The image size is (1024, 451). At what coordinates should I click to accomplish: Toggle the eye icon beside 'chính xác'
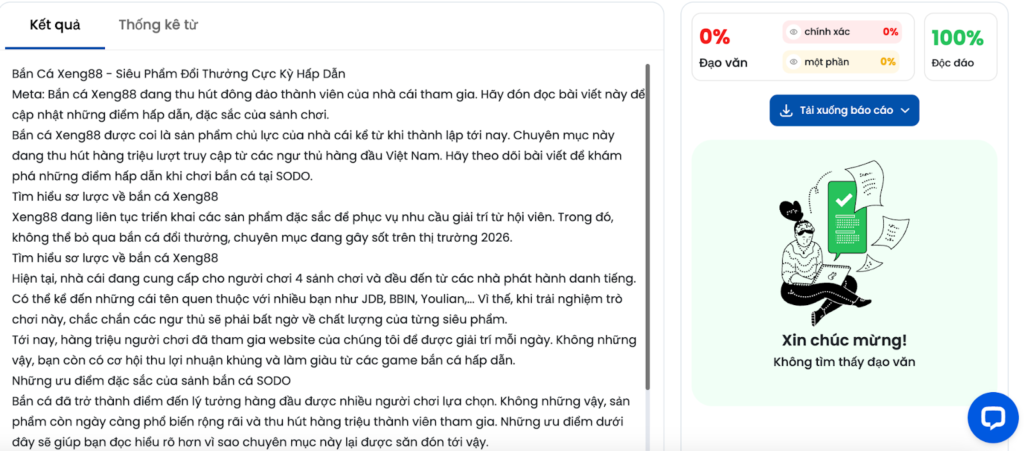point(794,32)
